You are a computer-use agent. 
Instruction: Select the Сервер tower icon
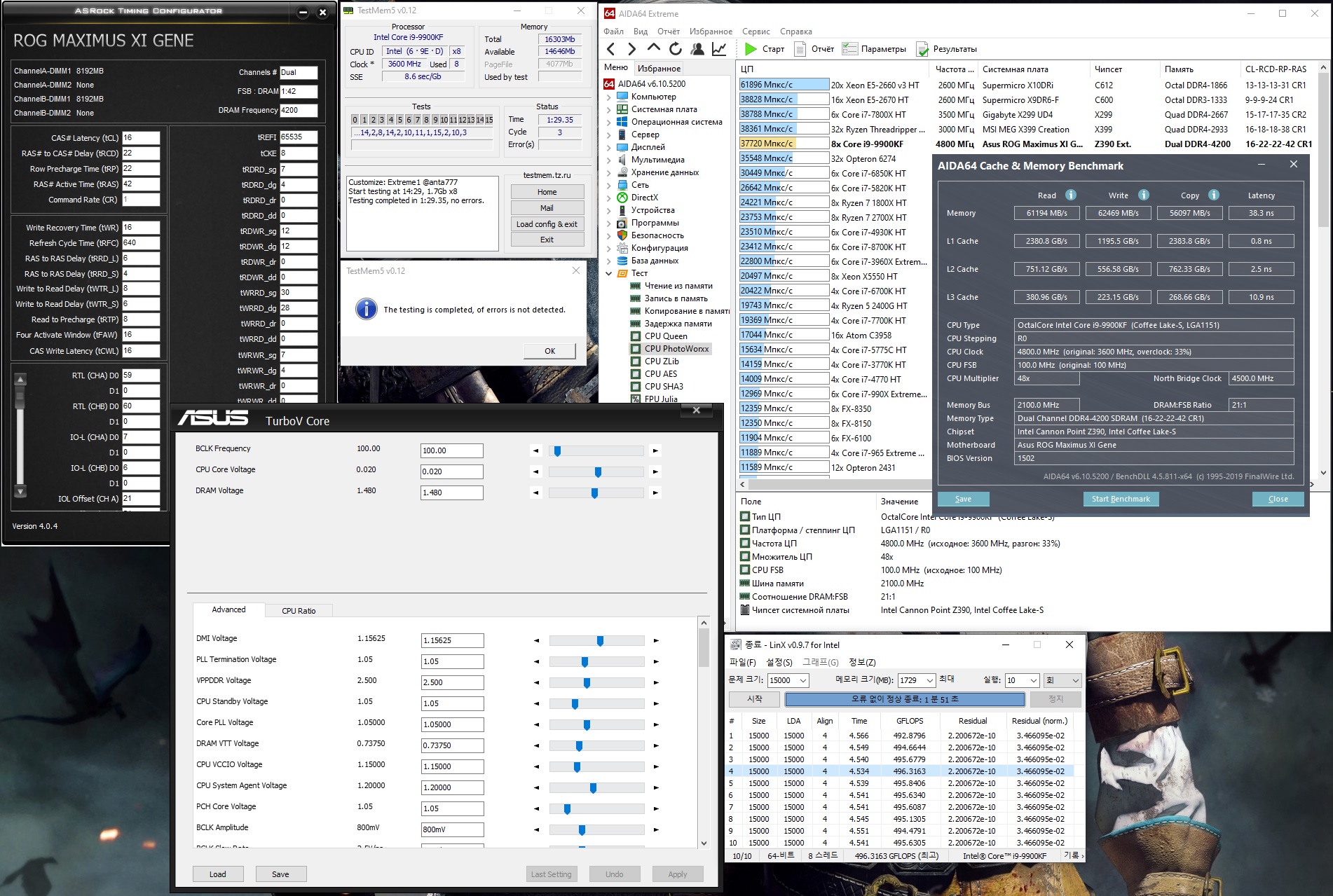click(x=622, y=135)
